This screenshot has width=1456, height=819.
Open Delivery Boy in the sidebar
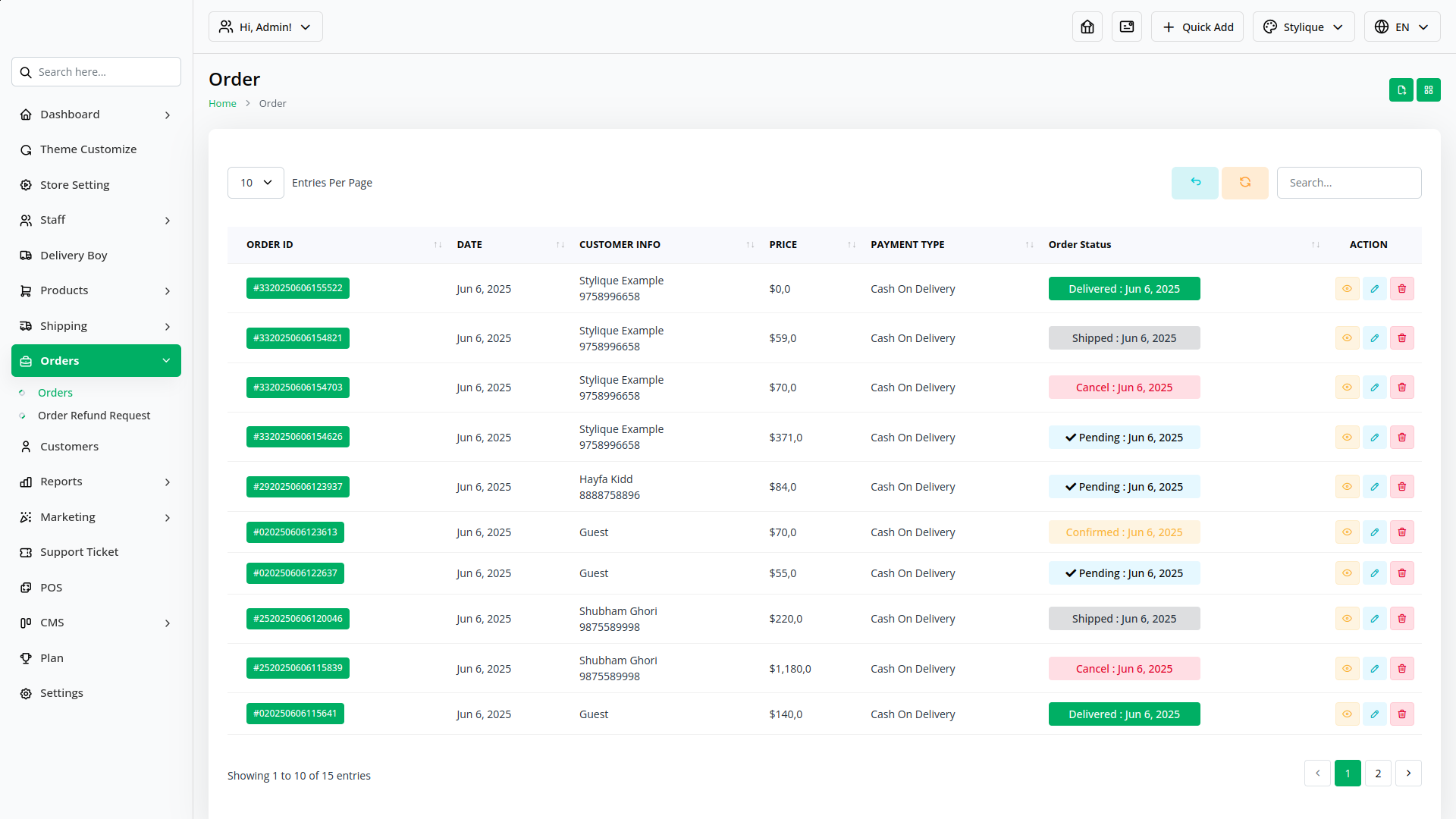74,256
